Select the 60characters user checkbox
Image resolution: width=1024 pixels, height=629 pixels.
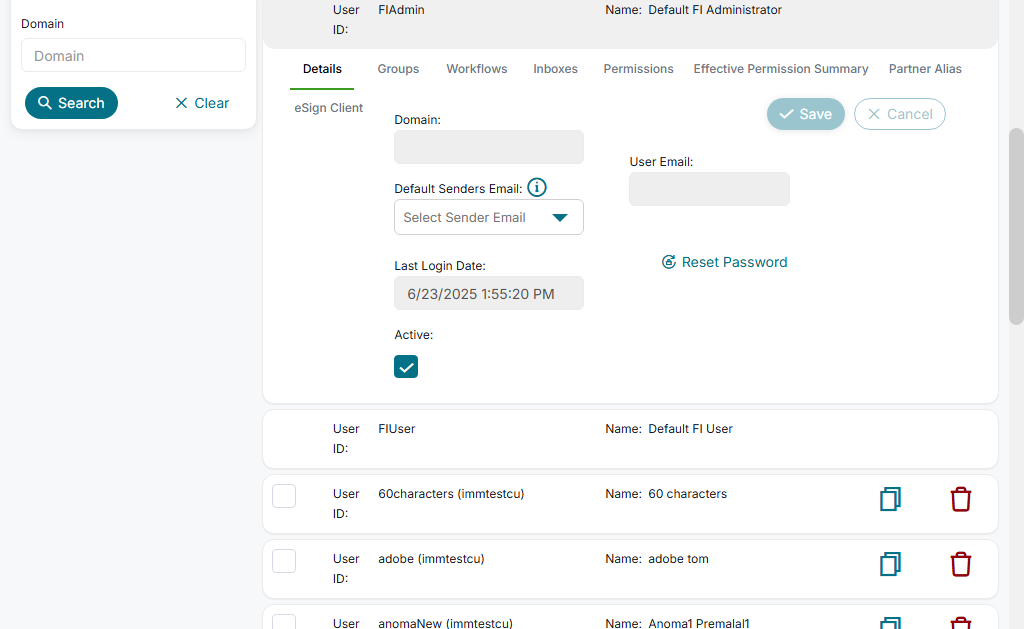[284, 496]
